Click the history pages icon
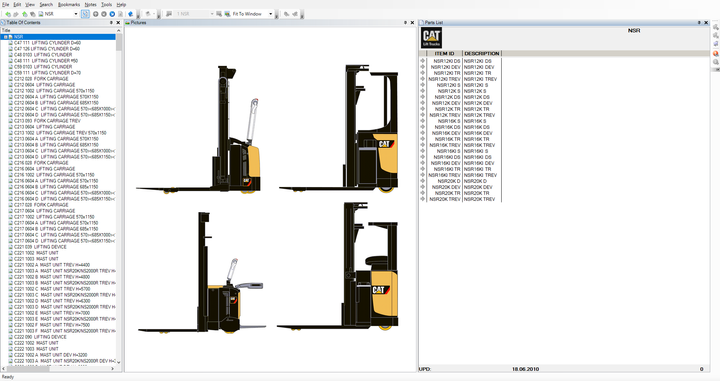 point(33,14)
